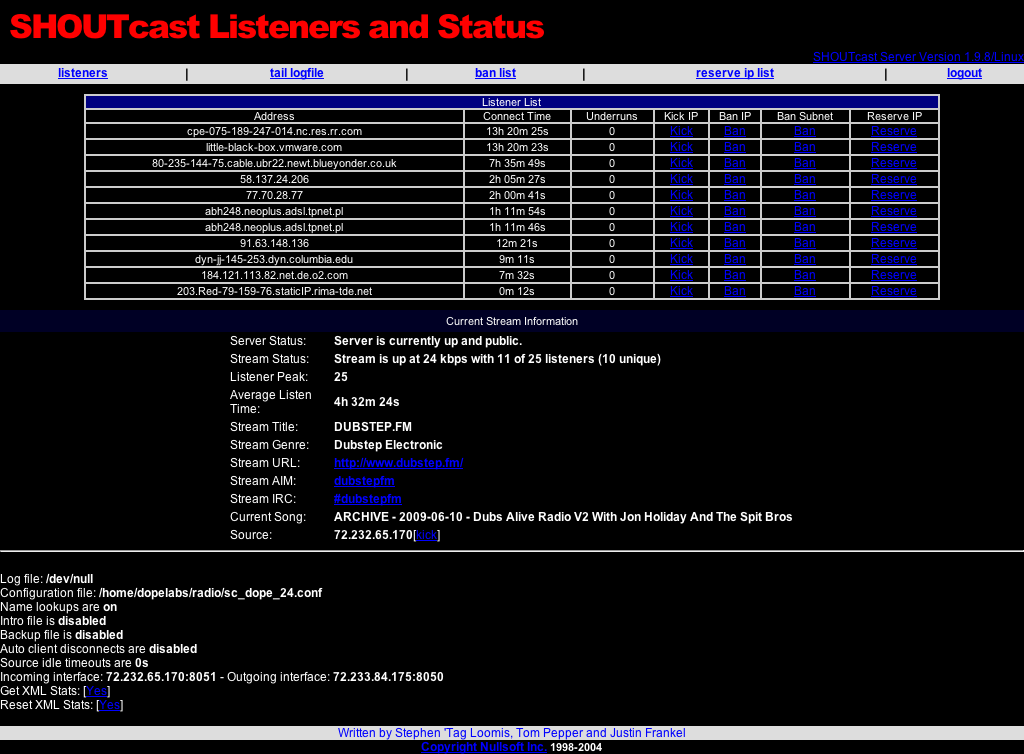Click the current song text starting 'ARCHIVE - 2009-06-10'
The width and height of the screenshot is (1024, 754).
tap(563, 517)
